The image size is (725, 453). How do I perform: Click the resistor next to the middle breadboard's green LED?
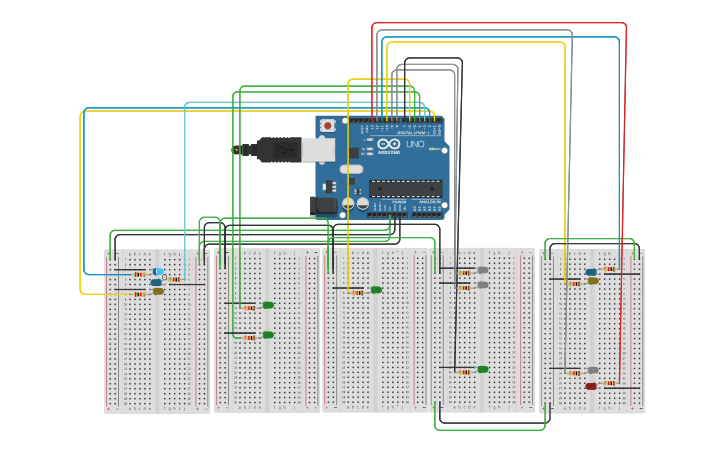click(x=357, y=292)
